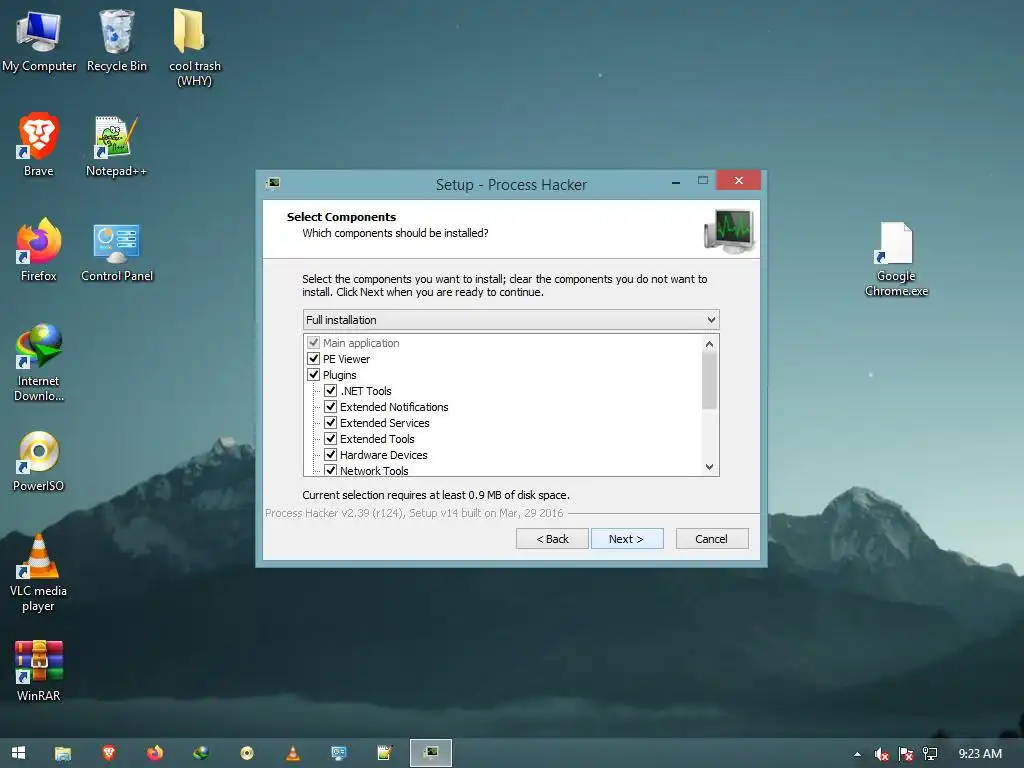This screenshot has height=768, width=1024.
Task: Uncheck Extended Notifications plugin
Action: pyautogui.click(x=330, y=406)
